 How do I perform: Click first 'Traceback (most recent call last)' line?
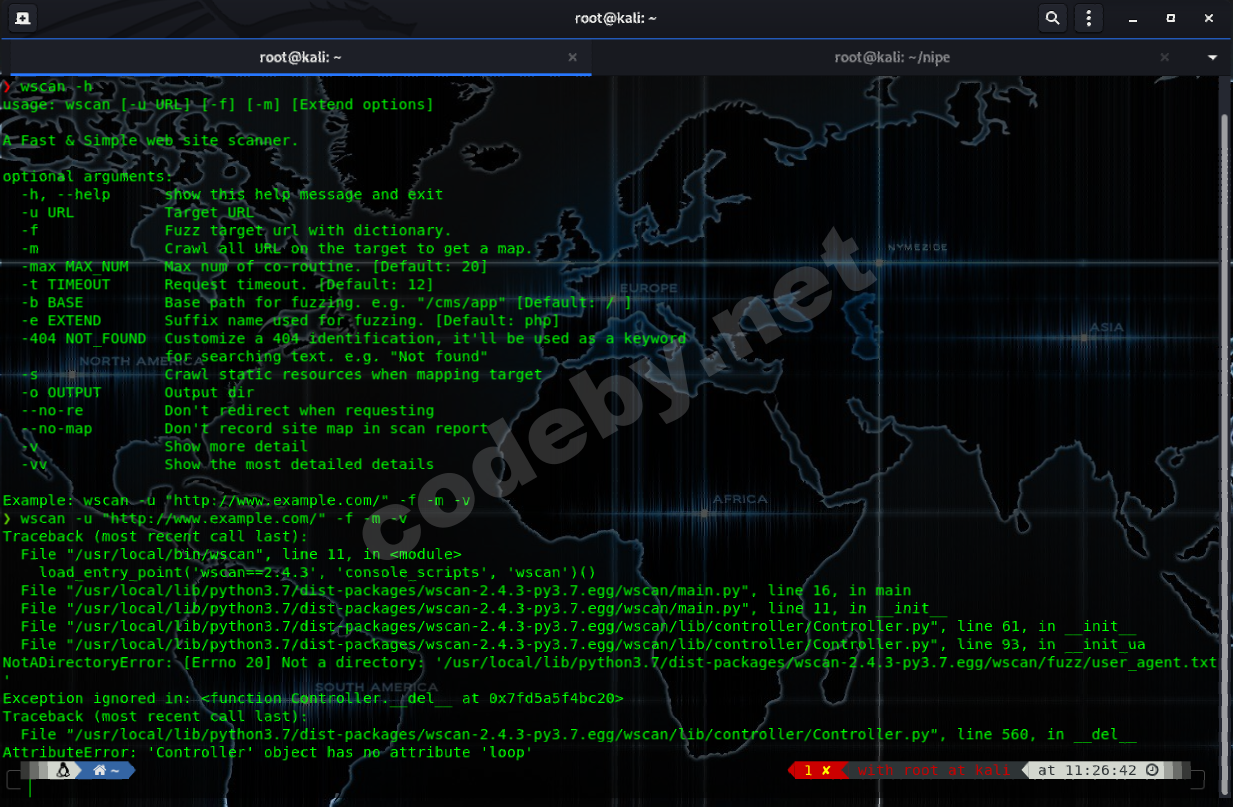coord(155,536)
